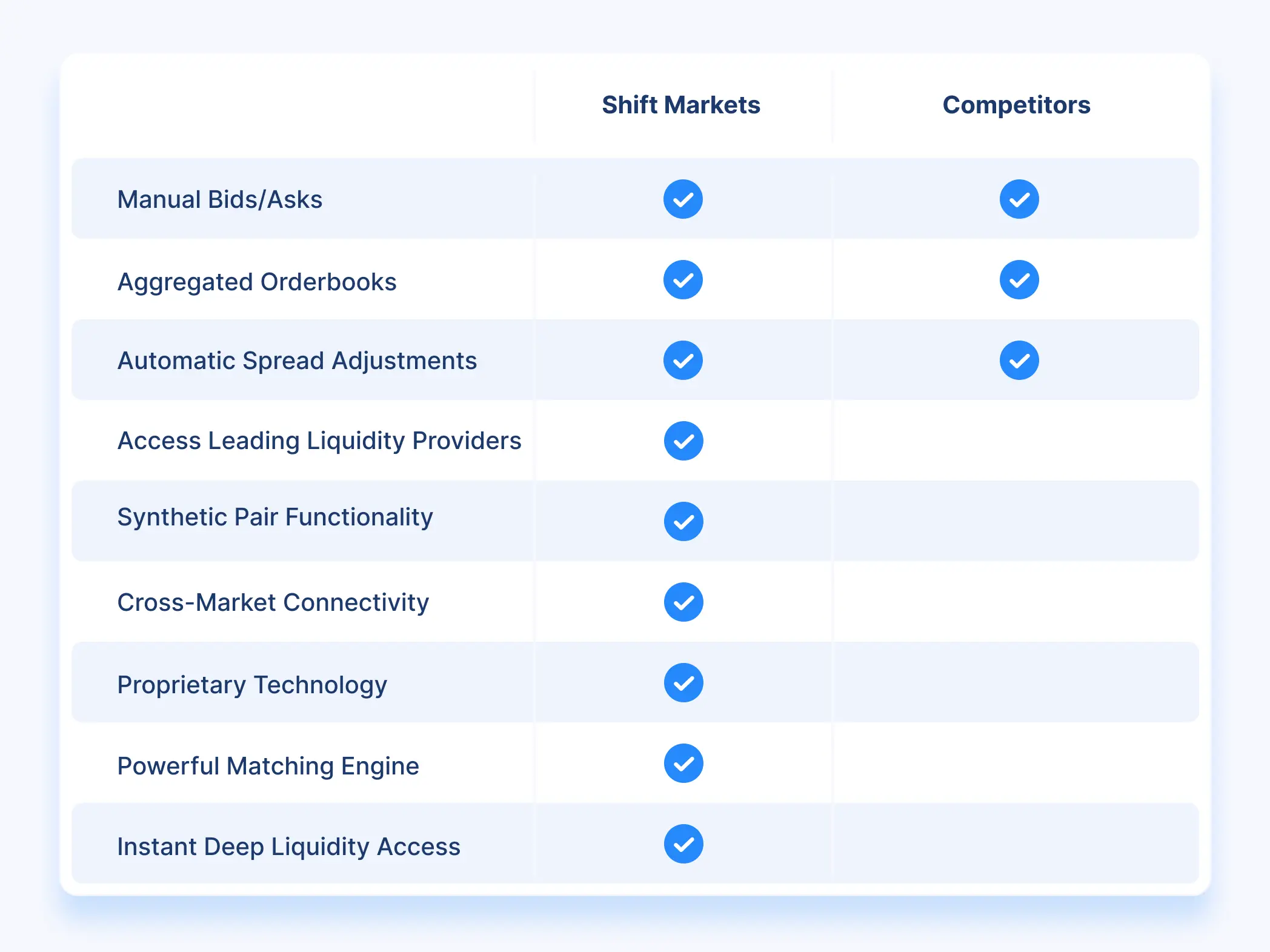Click the Shift Markets checkmark for Manual Bids/Asks
The height and width of the screenshot is (952, 1270).
(683, 199)
